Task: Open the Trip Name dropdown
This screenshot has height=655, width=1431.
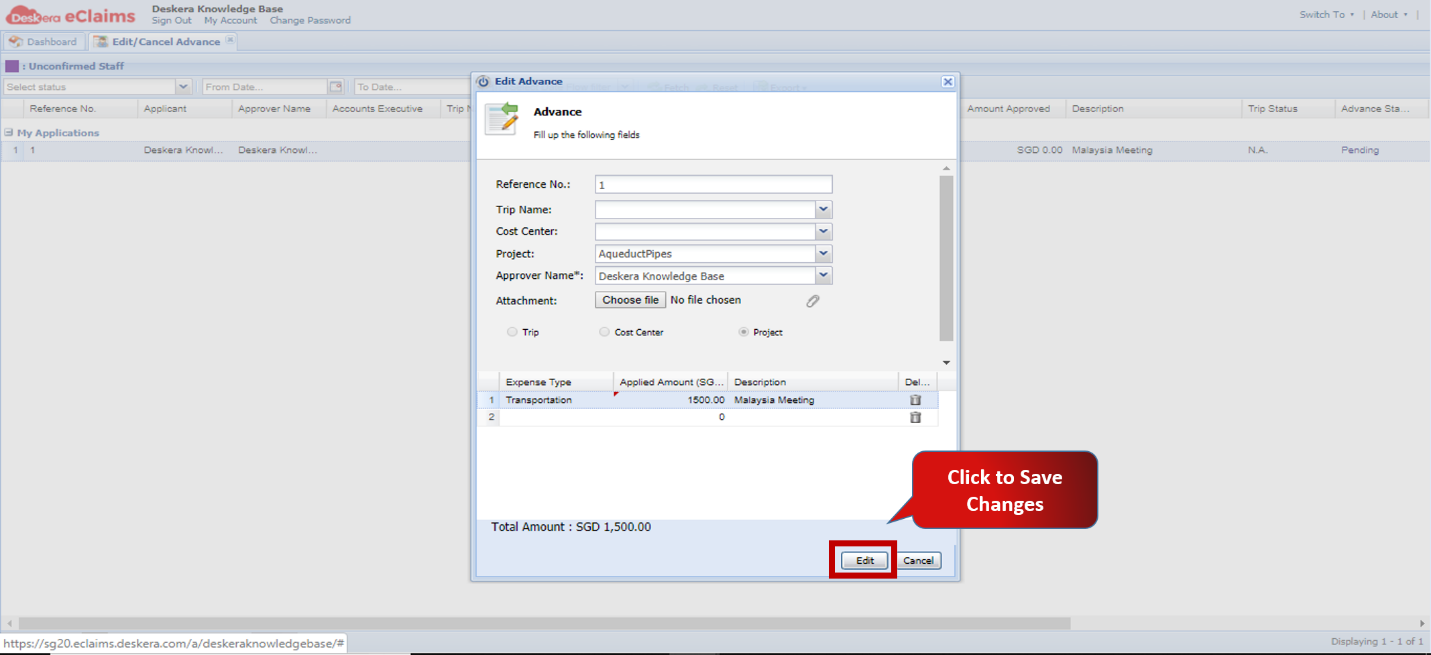Action: click(824, 210)
